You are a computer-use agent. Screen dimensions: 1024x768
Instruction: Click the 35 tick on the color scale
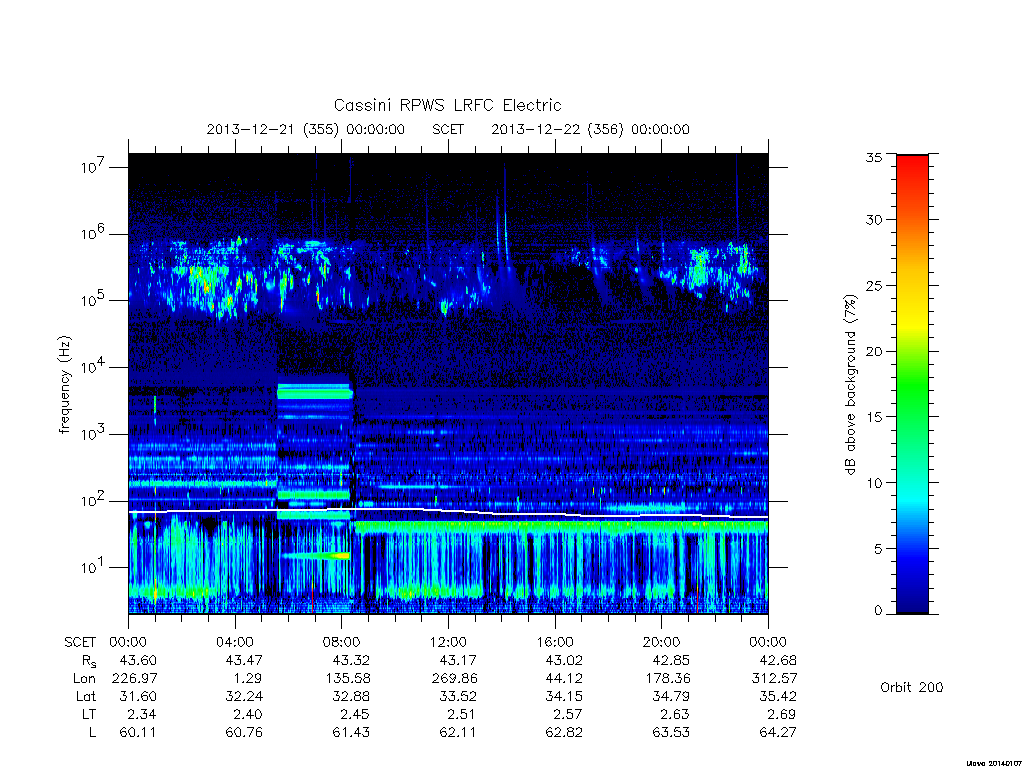[x=873, y=157]
